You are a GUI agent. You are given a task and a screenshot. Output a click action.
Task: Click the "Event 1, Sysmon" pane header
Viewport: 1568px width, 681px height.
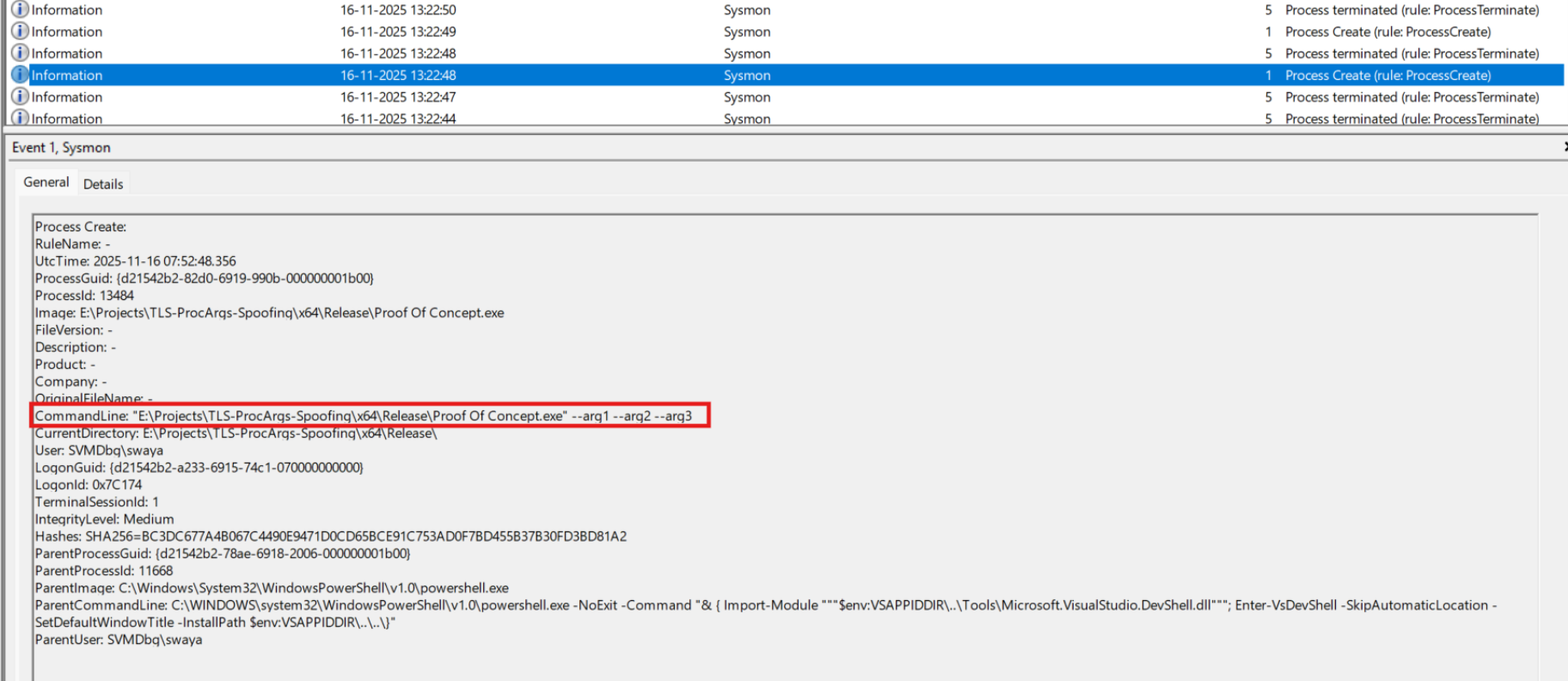pos(61,148)
